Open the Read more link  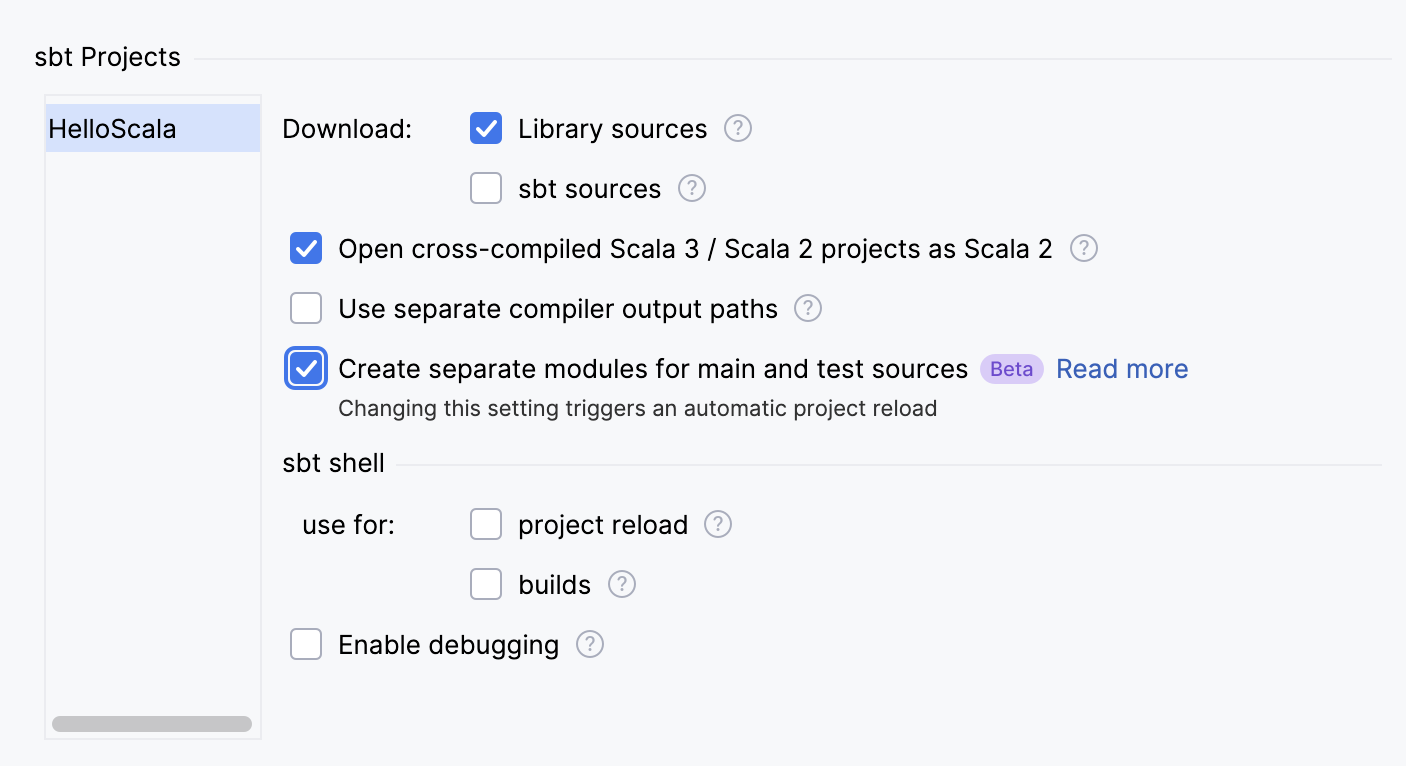click(x=1122, y=369)
